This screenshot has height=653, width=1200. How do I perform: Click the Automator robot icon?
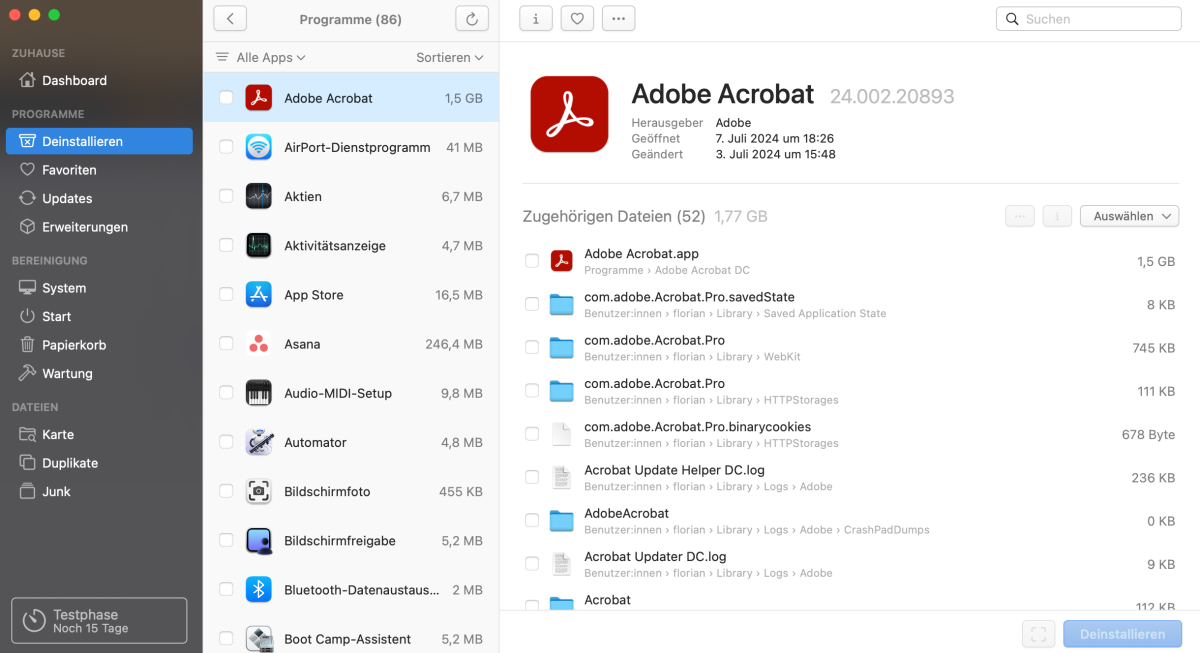click(x=259, y=442)
